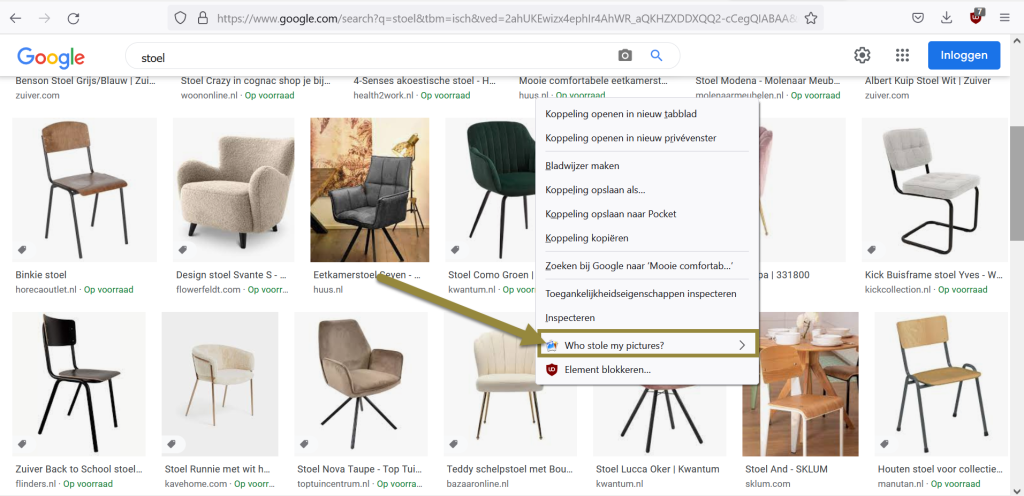Open the Binkie stoel chair thumbnail
The height and width of the screenshot is (496, 1024).
84,190
